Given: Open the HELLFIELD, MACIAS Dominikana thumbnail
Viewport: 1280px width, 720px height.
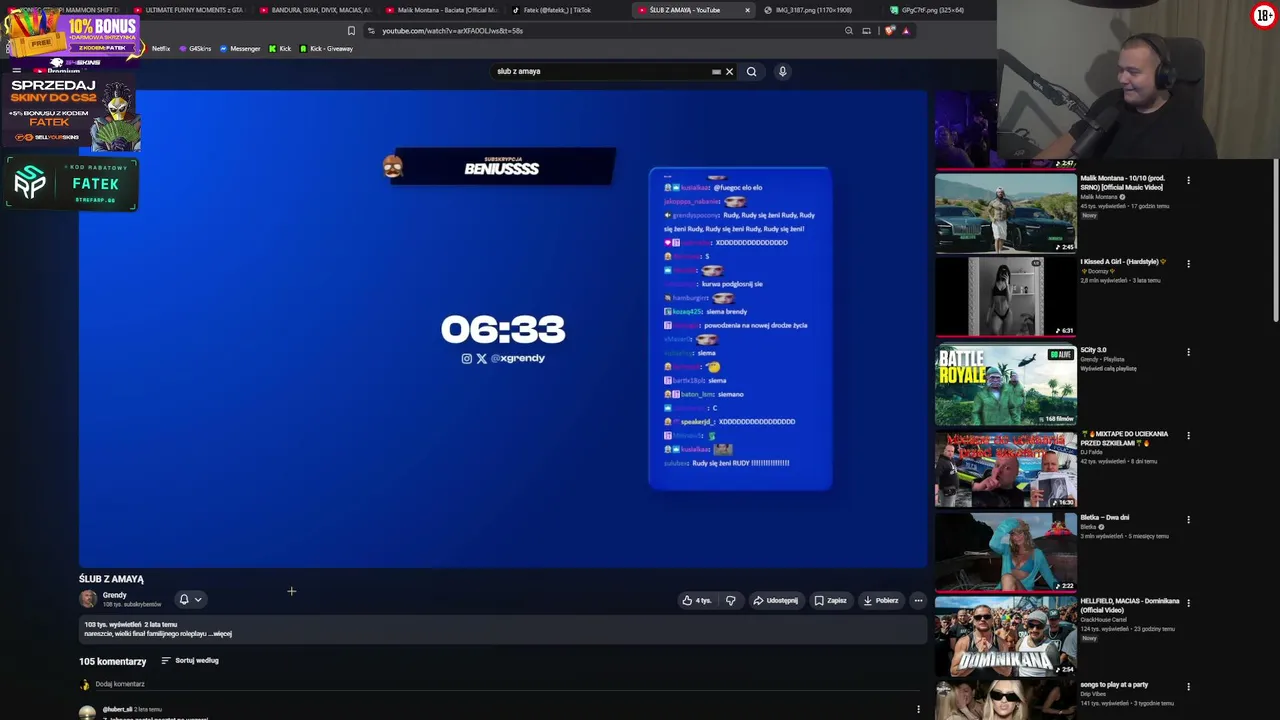Looking at the screenshot, I should click(x=1005, y=636).
